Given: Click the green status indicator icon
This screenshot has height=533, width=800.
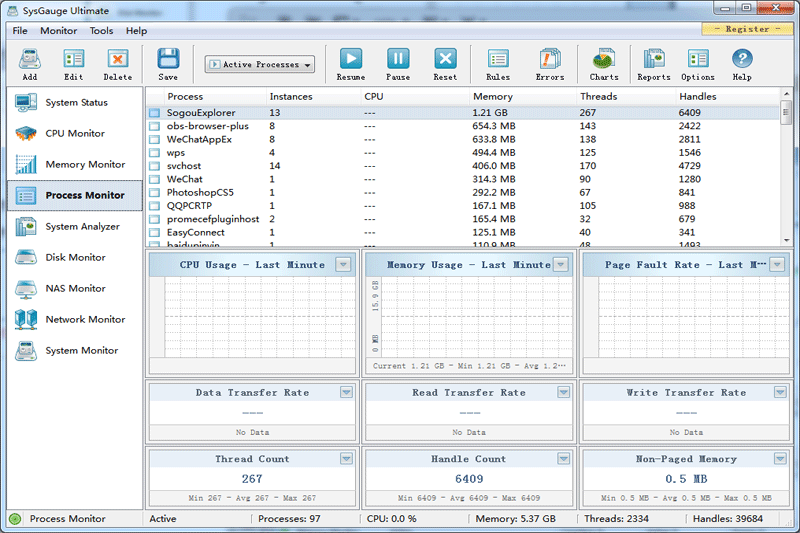Looking at the screenshot, I should coord(15,519).
